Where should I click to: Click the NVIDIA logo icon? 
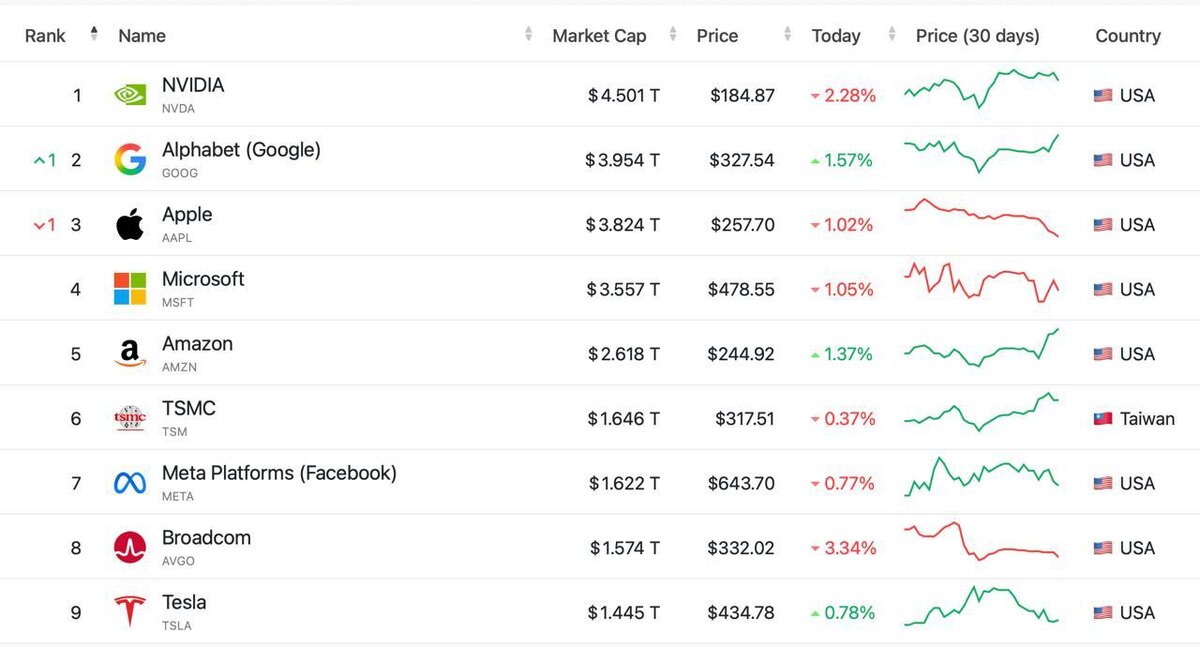pos(130,95)
